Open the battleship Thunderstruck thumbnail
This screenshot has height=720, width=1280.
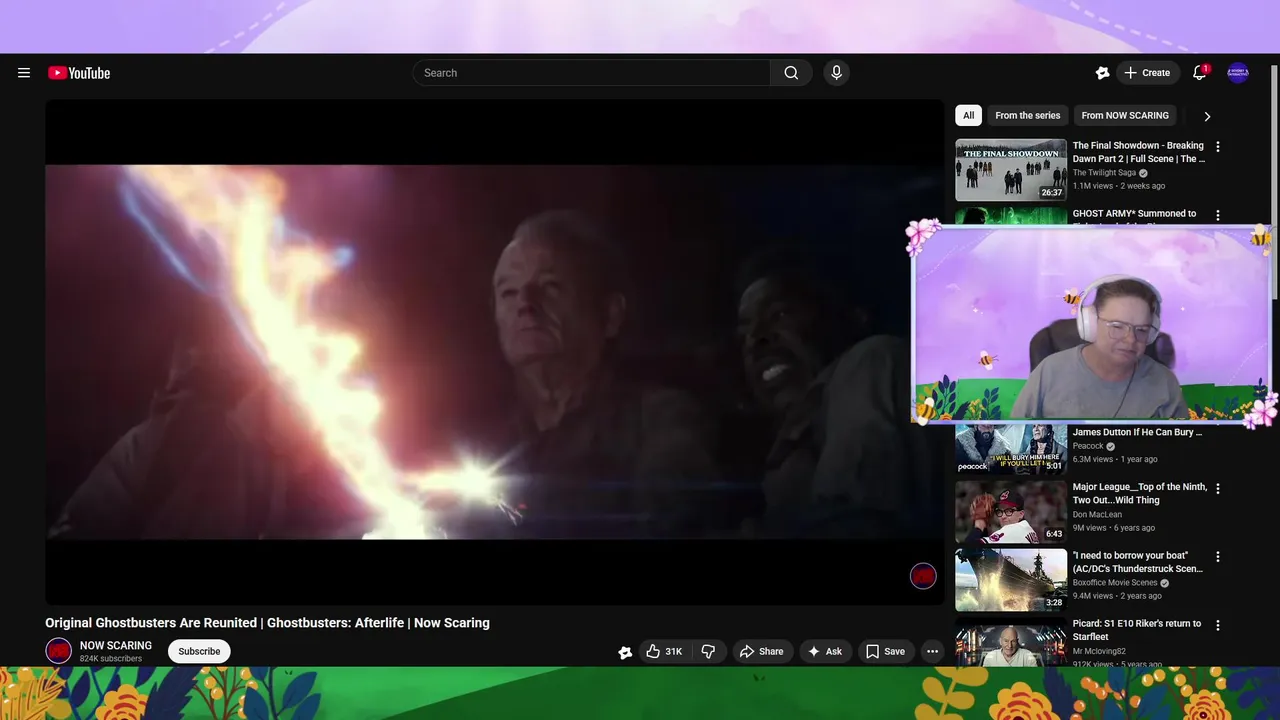pyautogui.click(x=1011, y=580)
